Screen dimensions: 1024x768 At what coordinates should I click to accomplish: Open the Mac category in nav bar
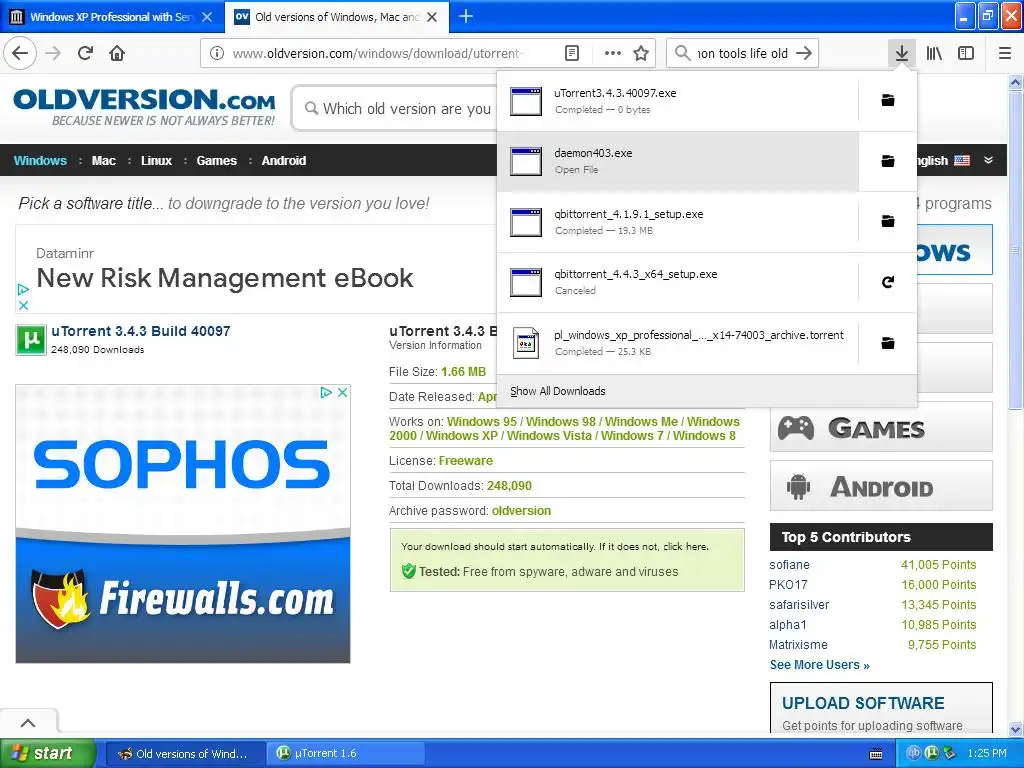coord(103,161)
